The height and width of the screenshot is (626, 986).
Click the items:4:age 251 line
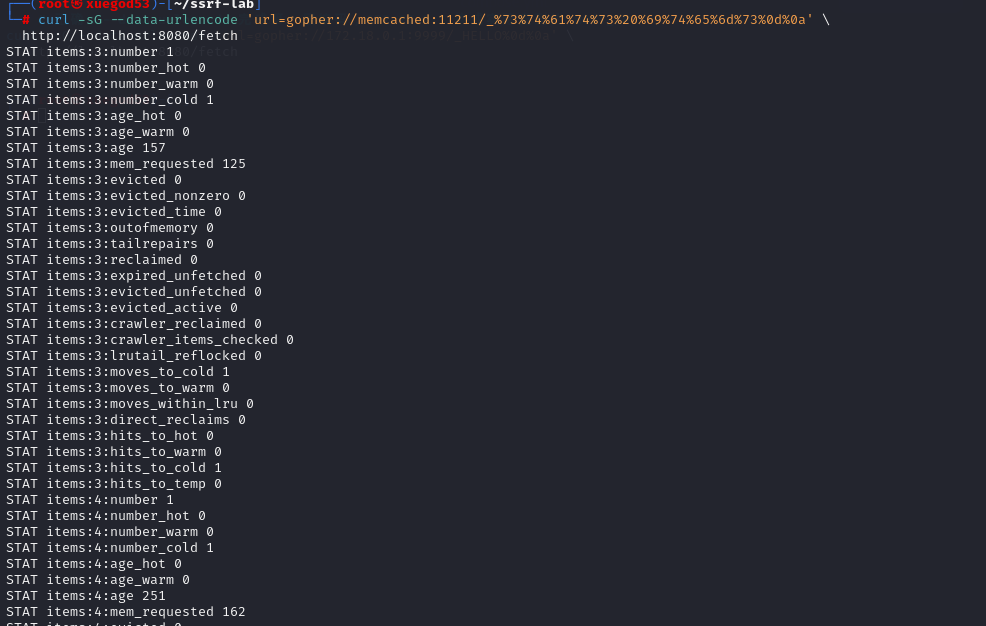tap(86, 596)
